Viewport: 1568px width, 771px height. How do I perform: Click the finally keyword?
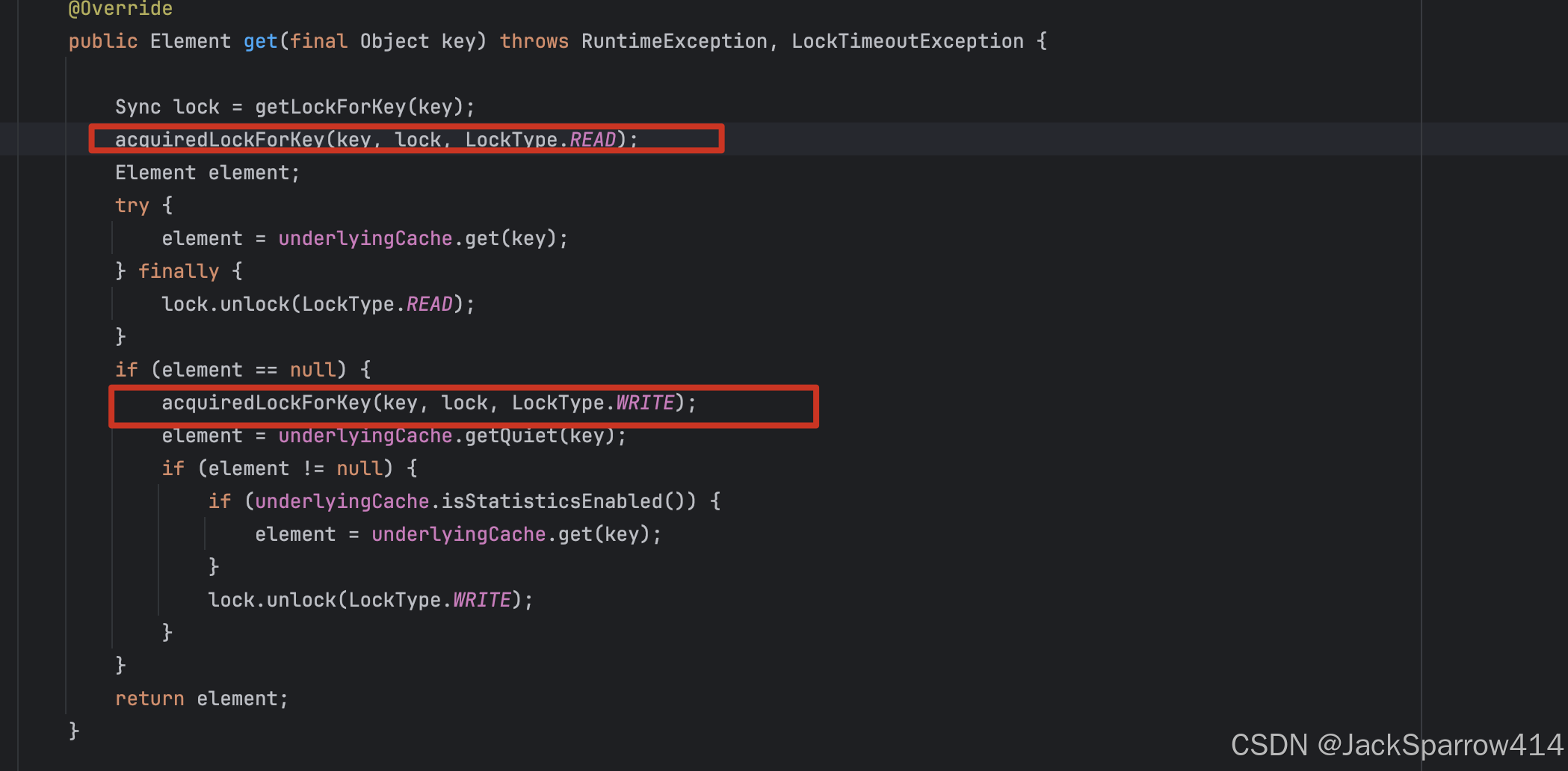[x=179, y=271]
